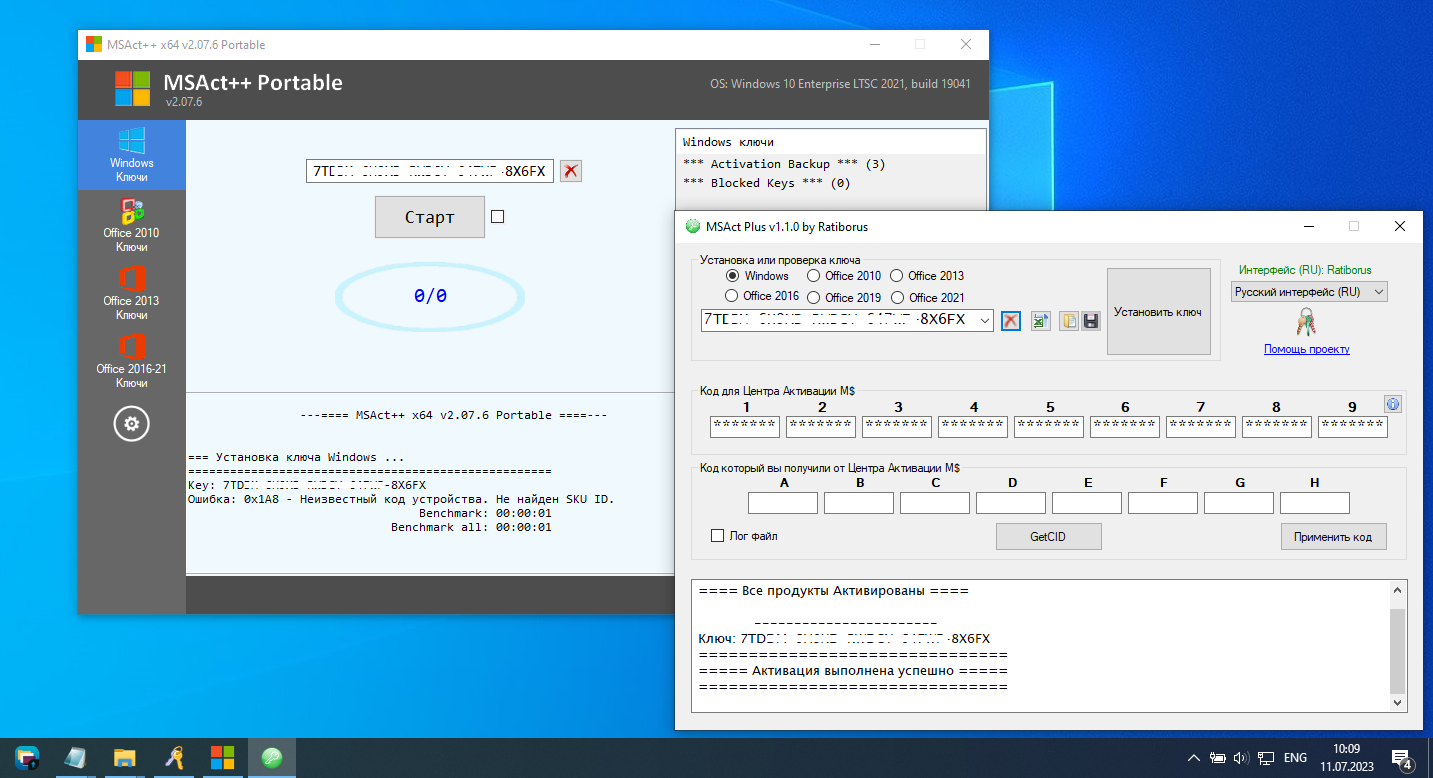Click the Установить ключ button
The image size is (1433, 778).
point(1158,312)
